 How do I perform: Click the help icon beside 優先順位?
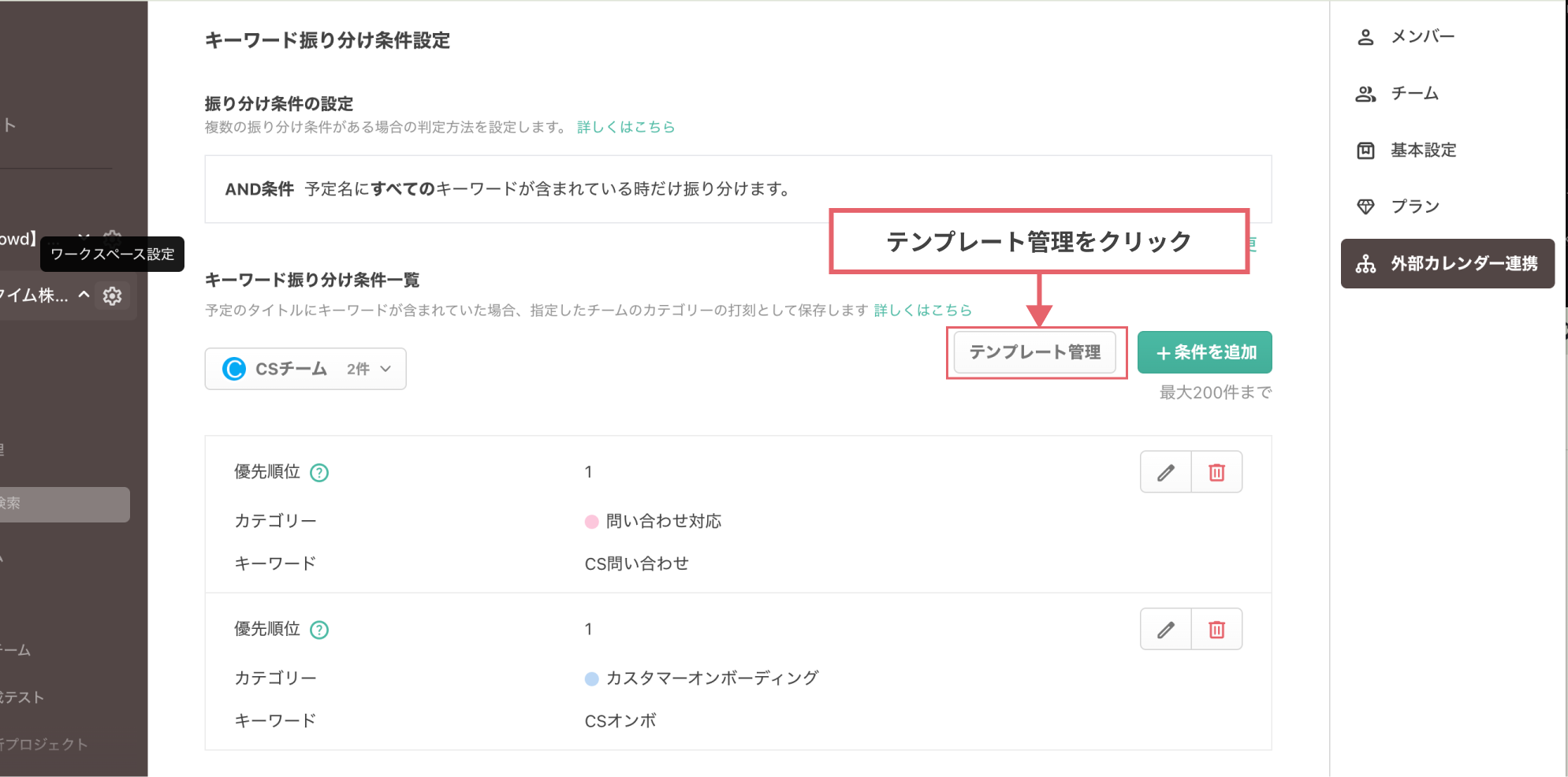click(x=318, y=472)
